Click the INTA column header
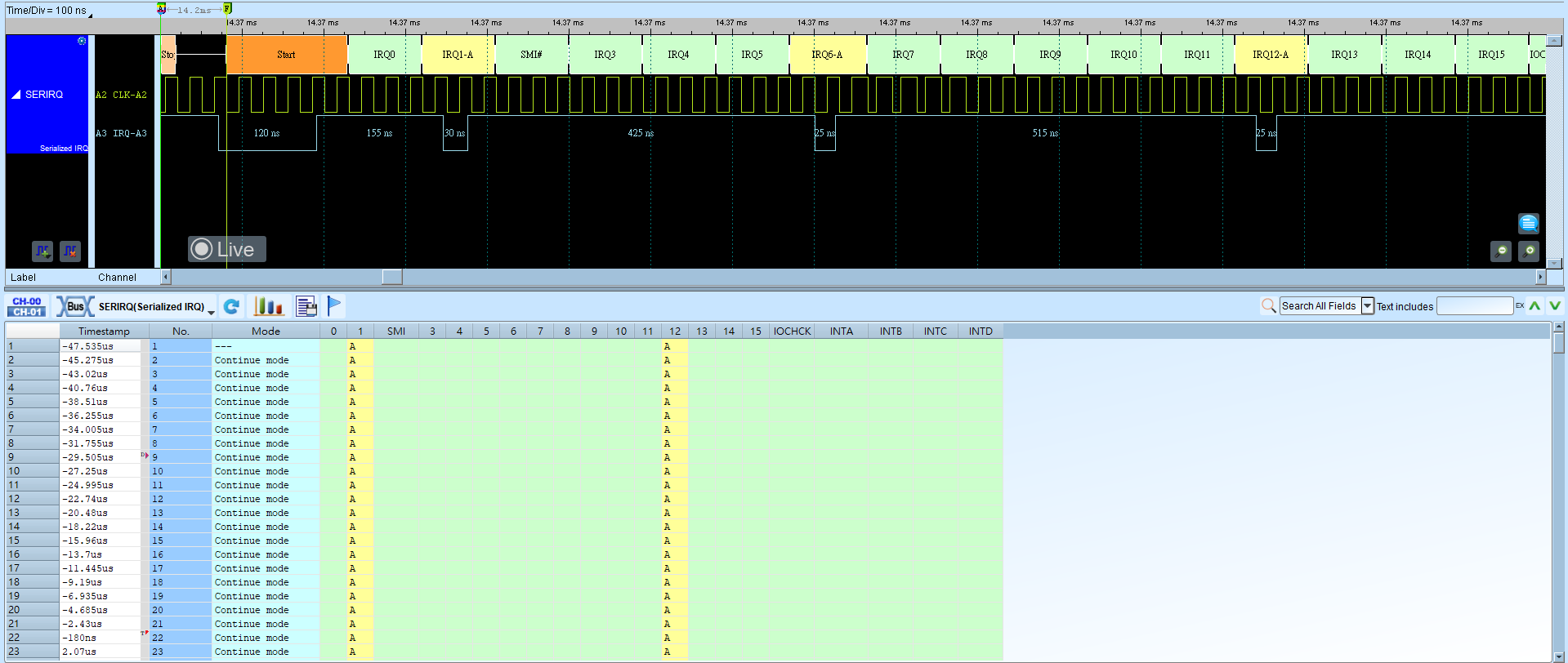1568x663 pixels. click(x=842, y=331)
